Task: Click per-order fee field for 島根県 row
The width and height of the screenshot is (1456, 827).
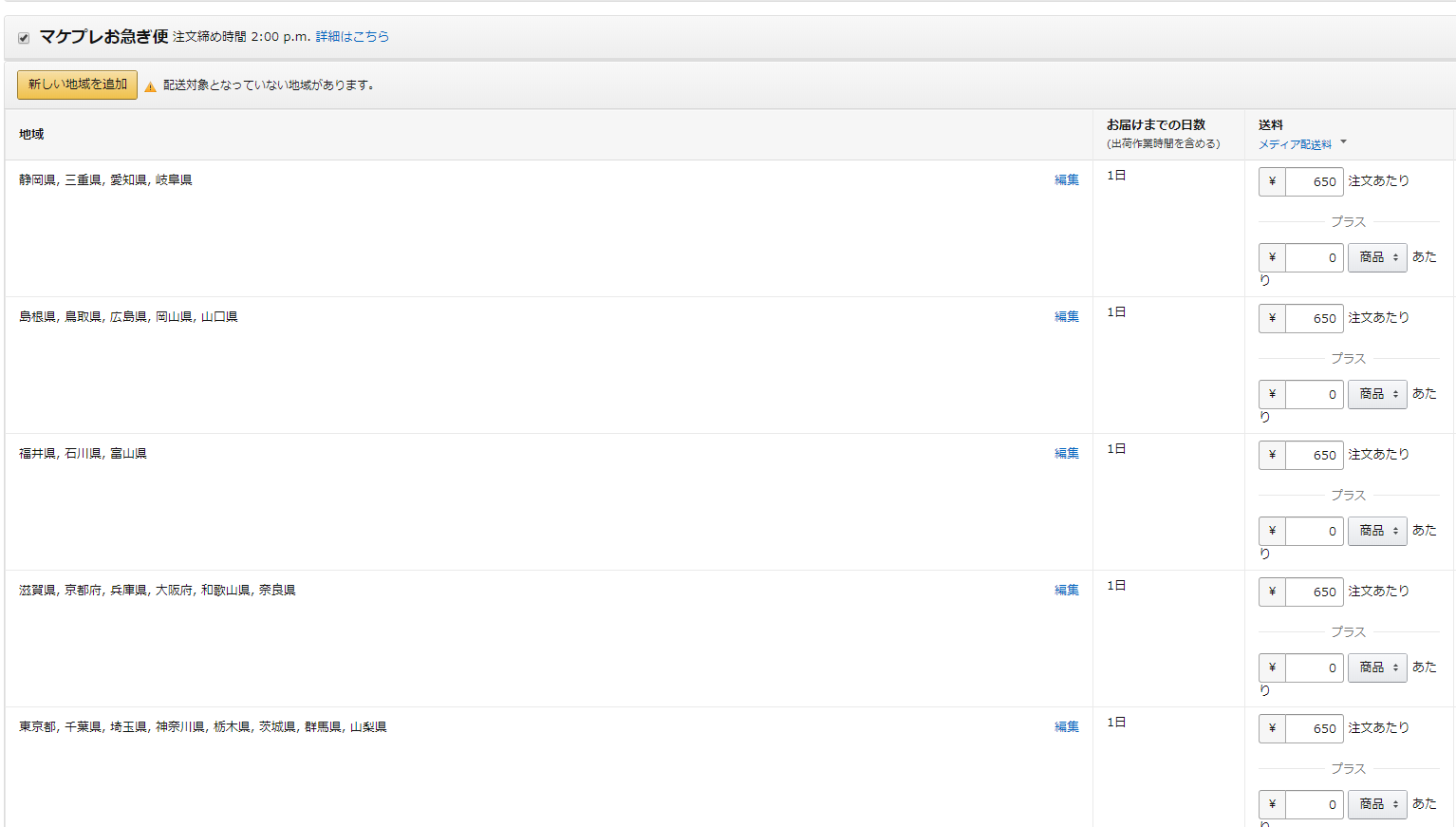Action: click(x=1314, y=318)
